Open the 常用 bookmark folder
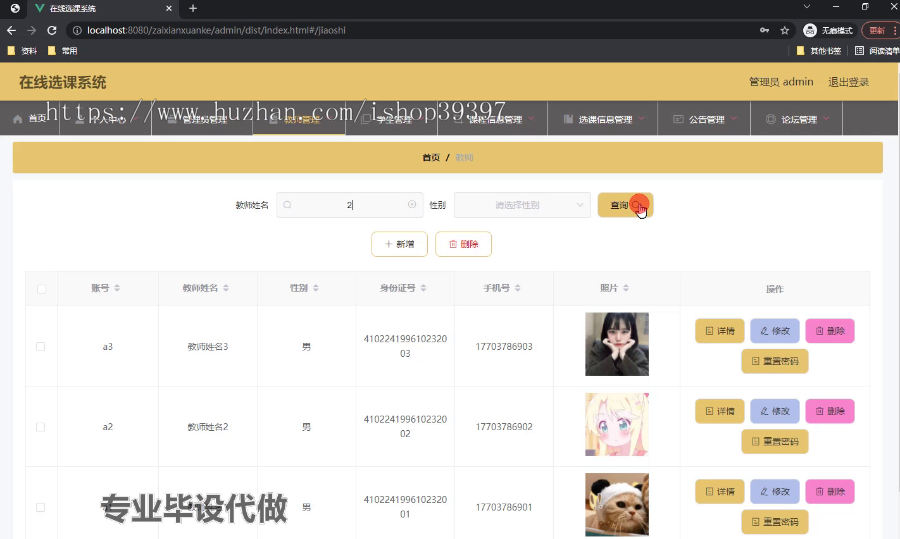 pos(63,51)
